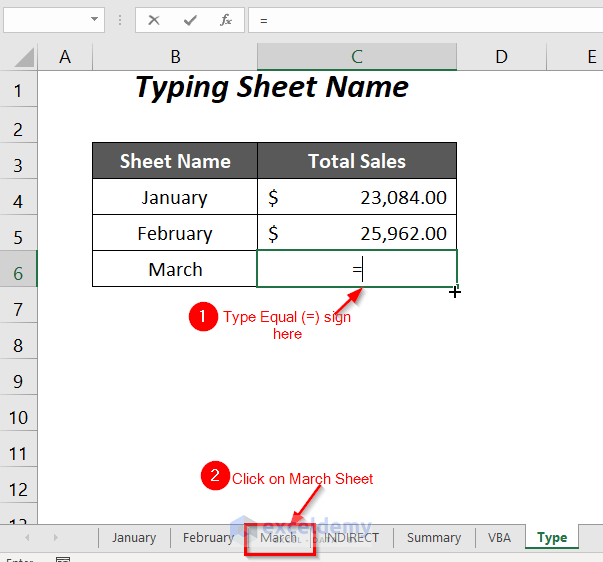Click the macro record icon in status bar
The height and width of the screenshot is (562, 603).
(x=63, y=559)
